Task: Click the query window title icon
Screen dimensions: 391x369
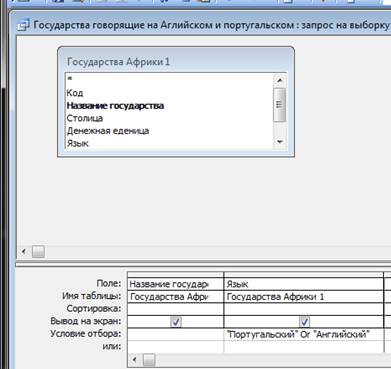Action: tap(23, 26)
